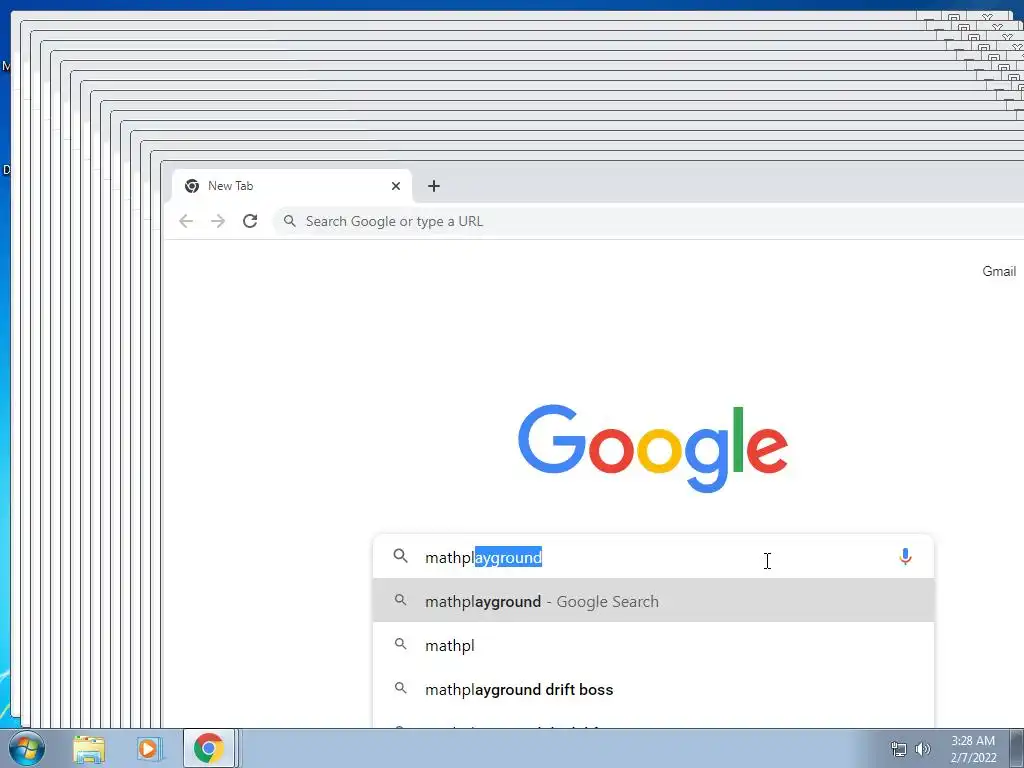
Task: Launch Windows Media Player from the taskbar
Action: pyautogui.click(x=149, y=748)
